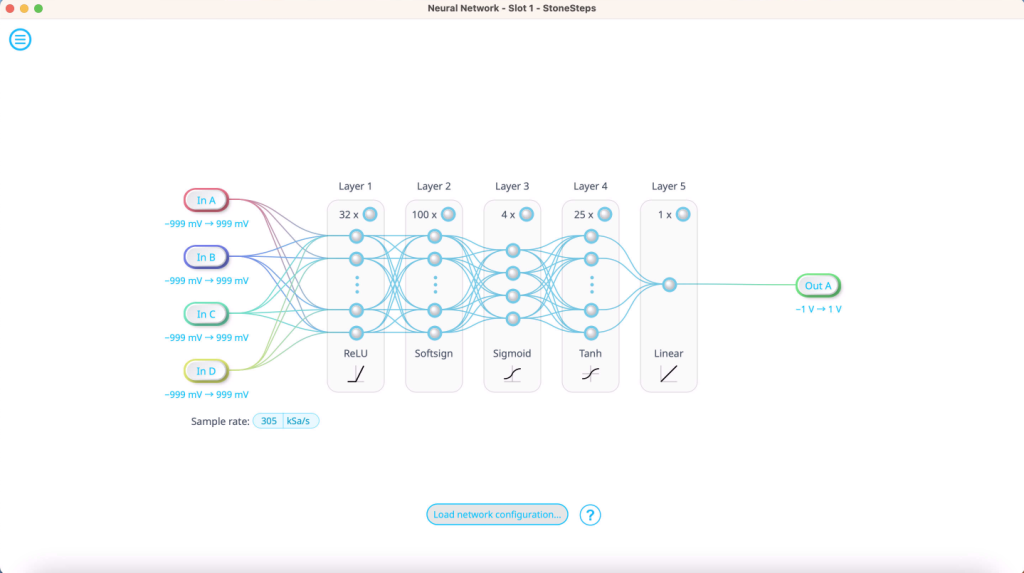Select the In B input block
The width and height of the screenshot is (1024, 573).
pyautogui.click(x=206, y=257)
